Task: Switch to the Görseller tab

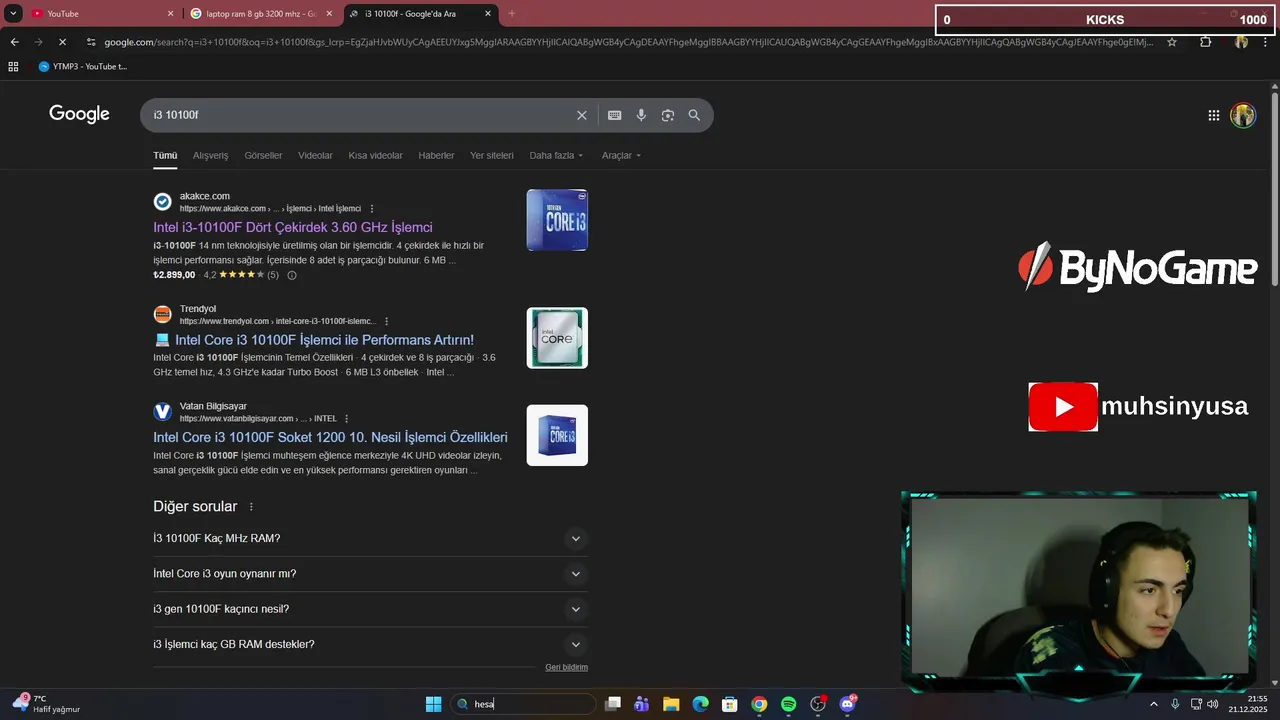Action: pos(263,156)
